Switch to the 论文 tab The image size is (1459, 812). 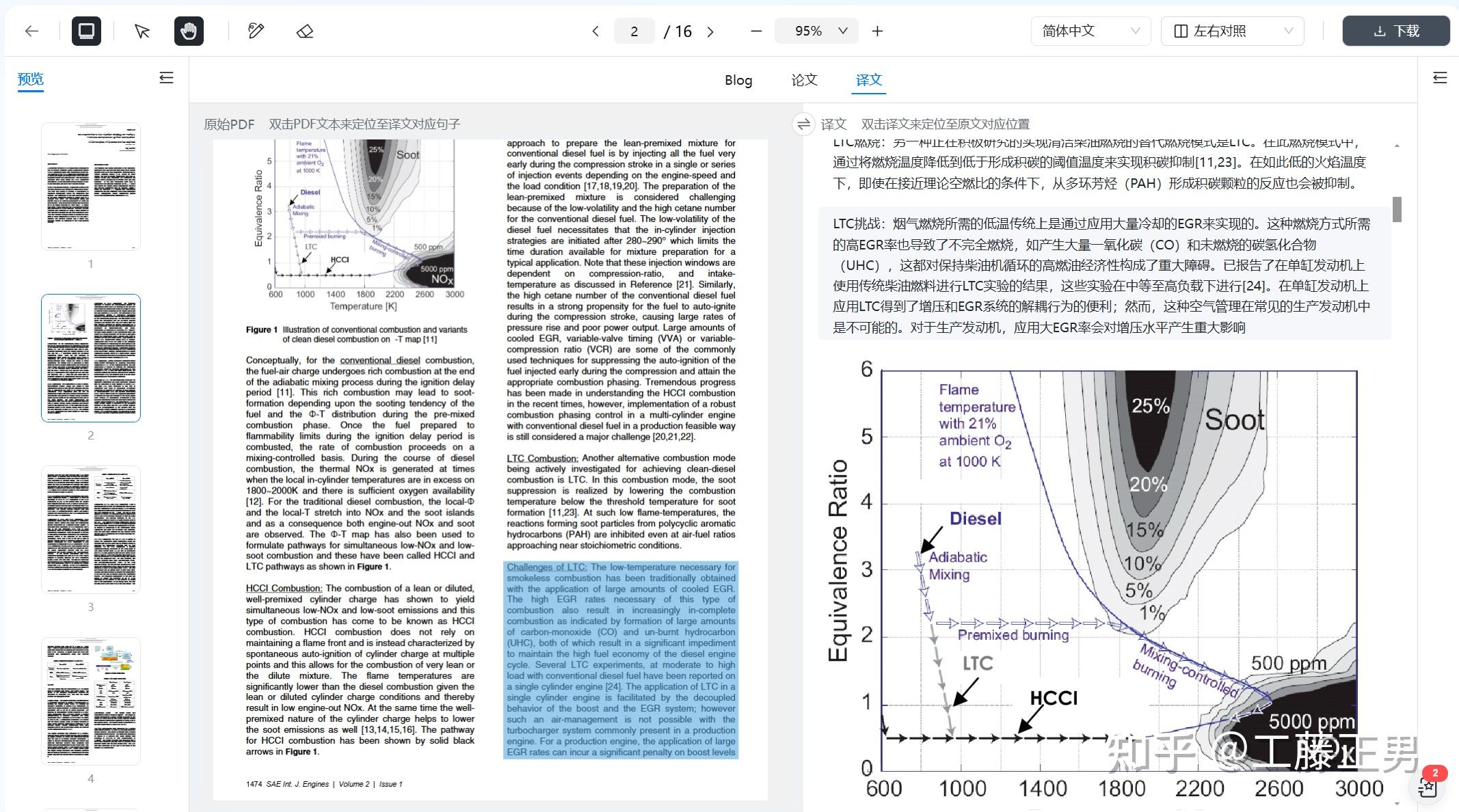804,80
